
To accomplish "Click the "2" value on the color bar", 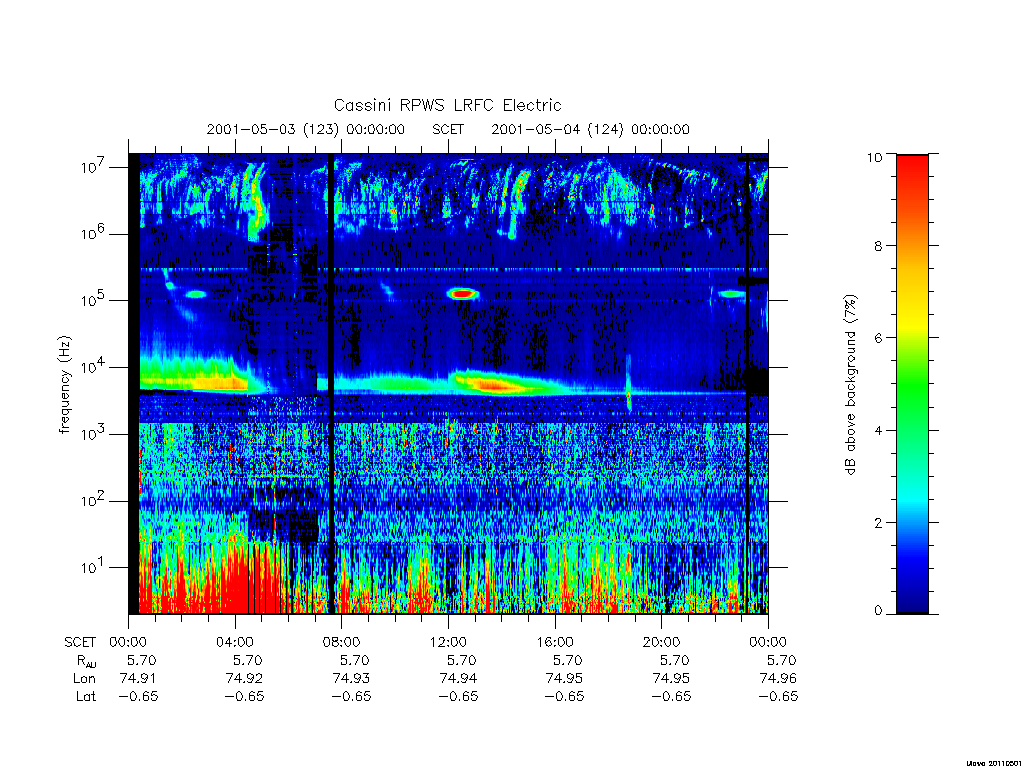I will tap(878, 522).
